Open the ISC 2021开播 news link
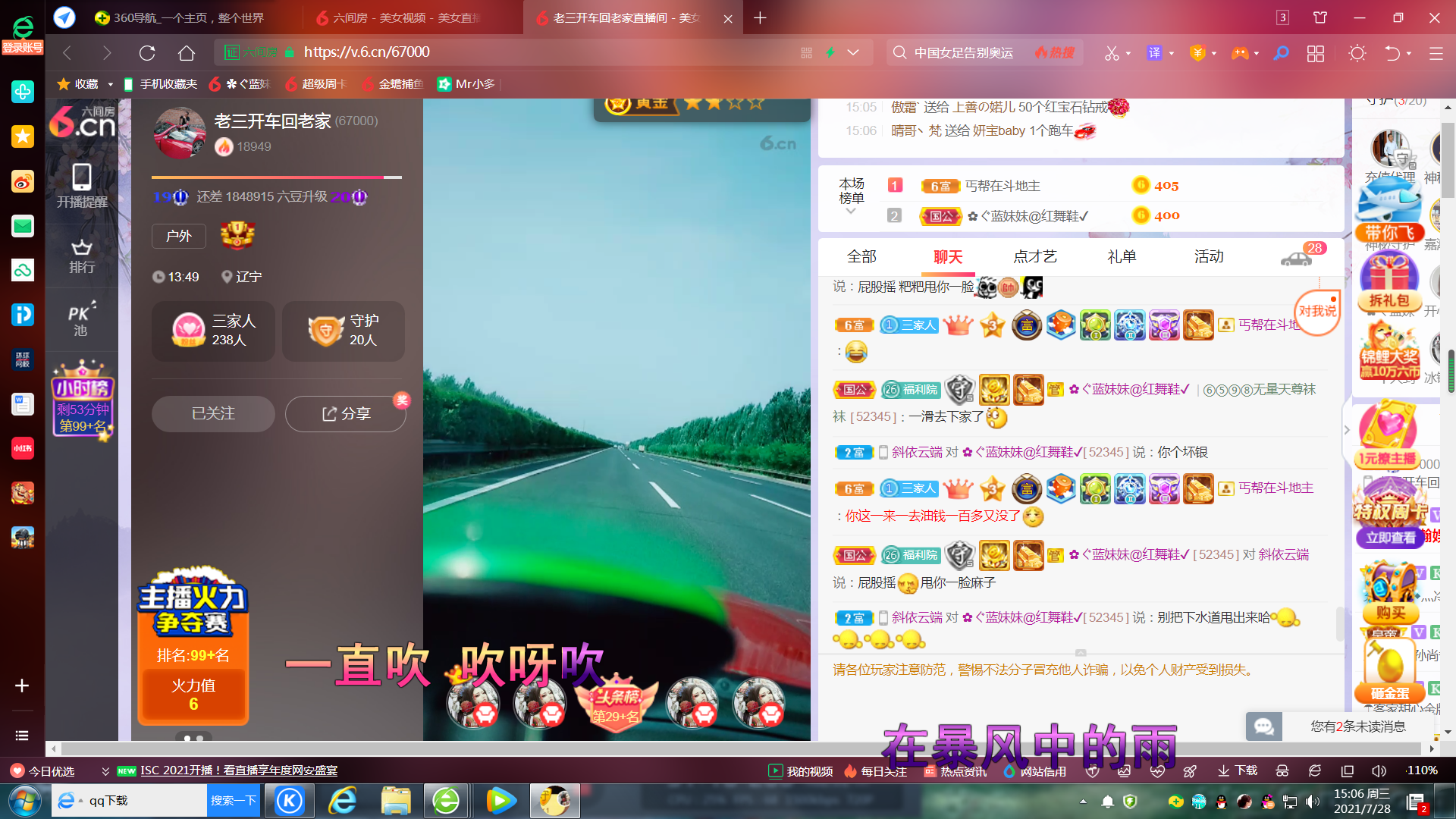1456x819 pixels. point(239,770)
